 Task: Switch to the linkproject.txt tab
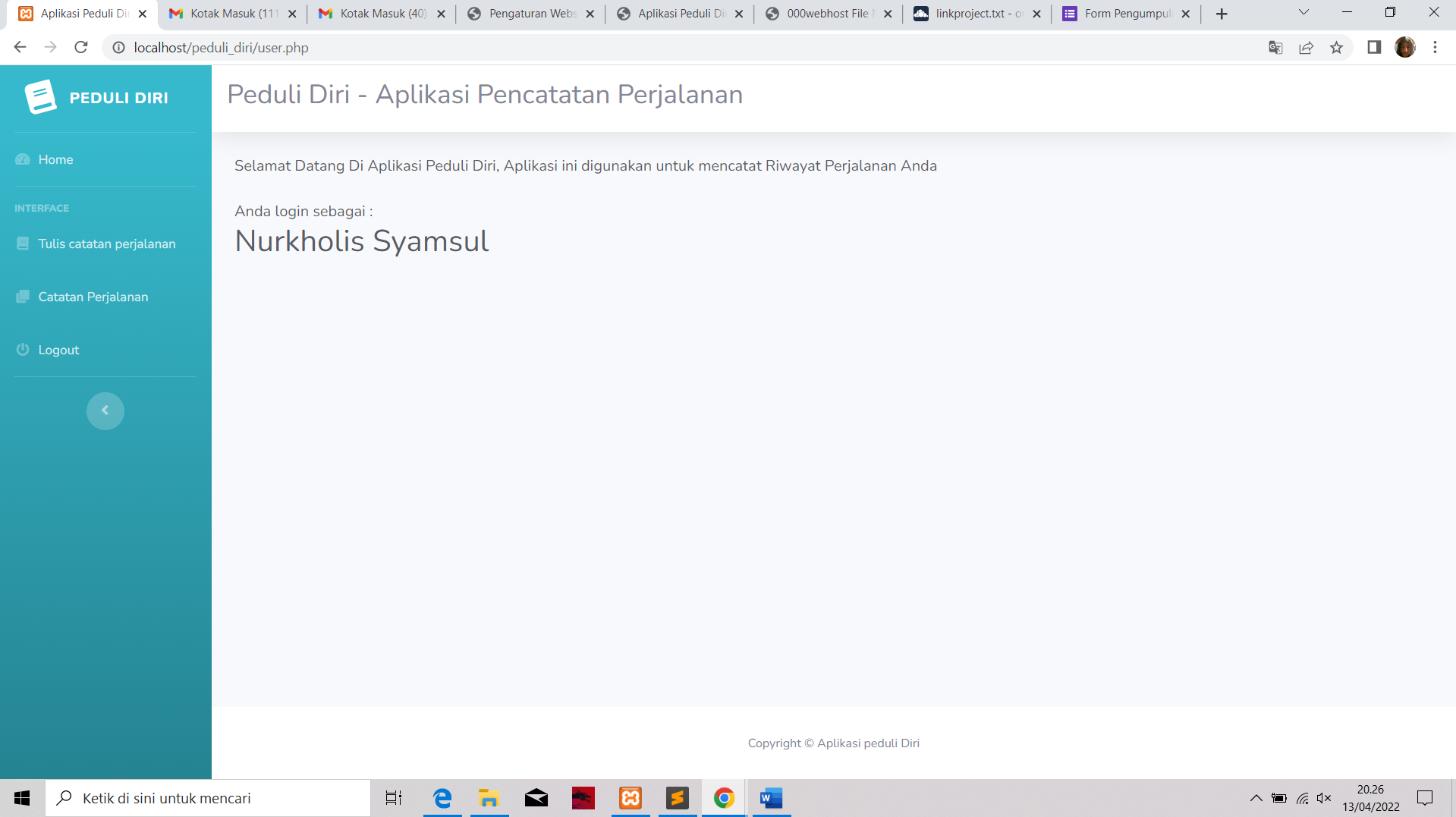tap(976, 14)
